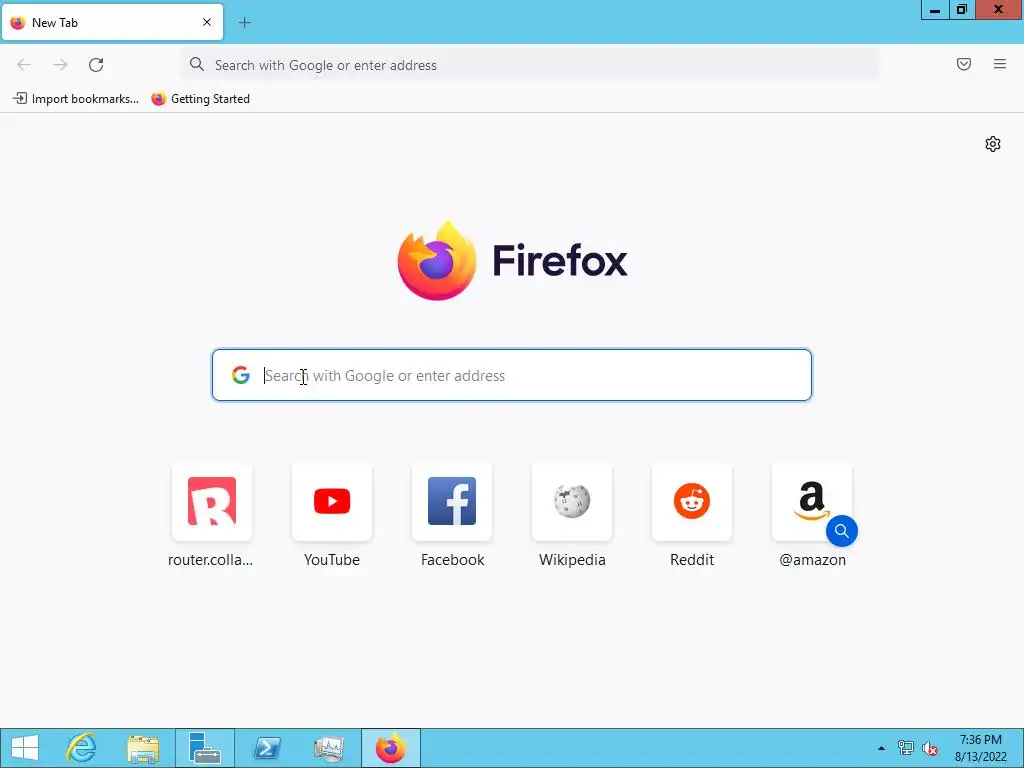Open Getting Started bookmark
This screenshot has height=768, width=1024.
200,99
